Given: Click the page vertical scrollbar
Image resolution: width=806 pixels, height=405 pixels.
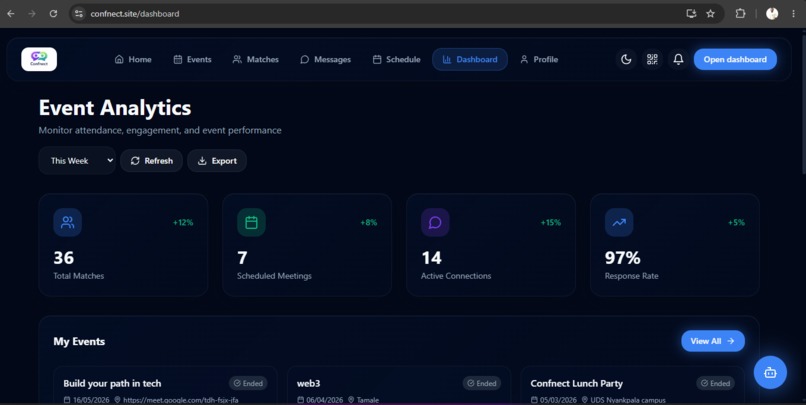Looking at the screenshot, I should [803, 103].
